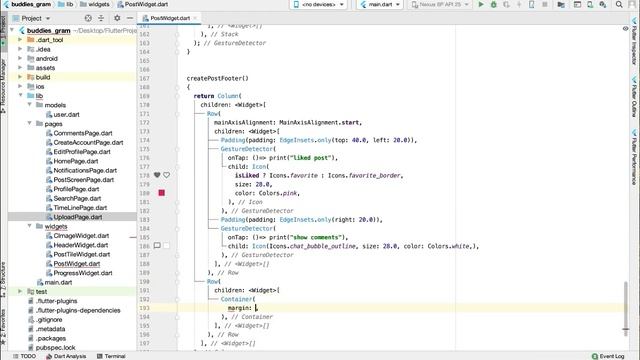Collapse the models folder
The image size is (640, 360).
click(x=29, y=105)
